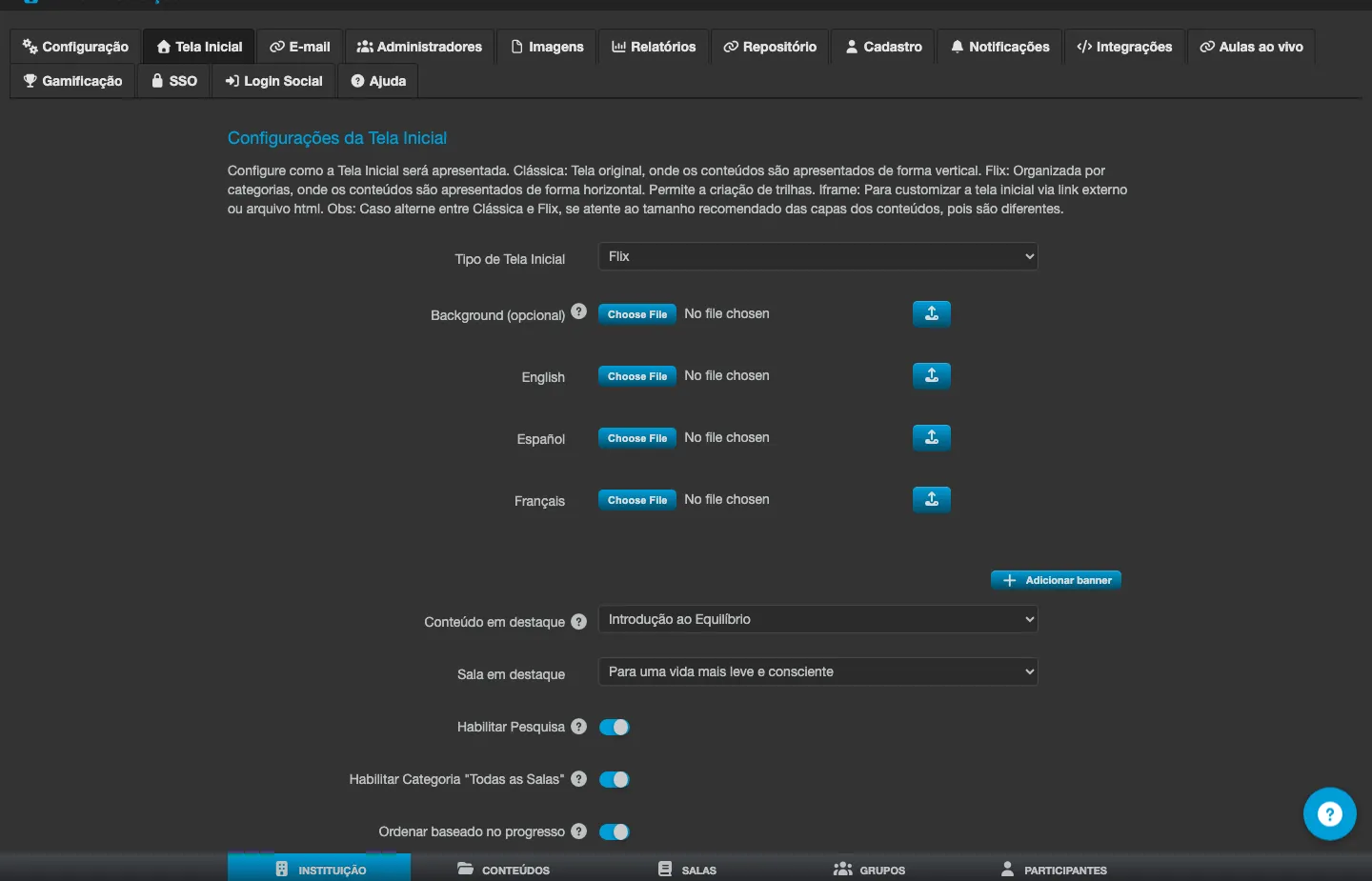This screenshot has height=881, width=1372.
Task: Switch to the Notificações tab
Action: click(x=999, y=47)
